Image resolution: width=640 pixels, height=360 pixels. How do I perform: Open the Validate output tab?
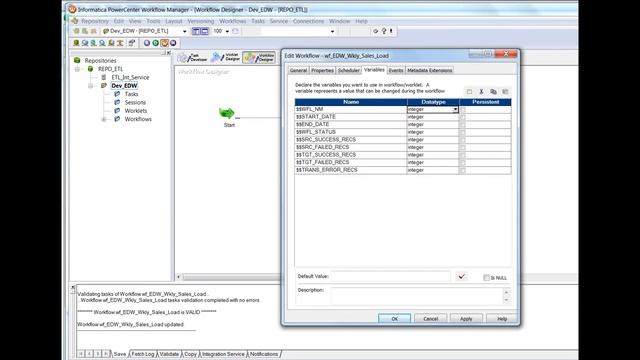(x=169, y=354)
